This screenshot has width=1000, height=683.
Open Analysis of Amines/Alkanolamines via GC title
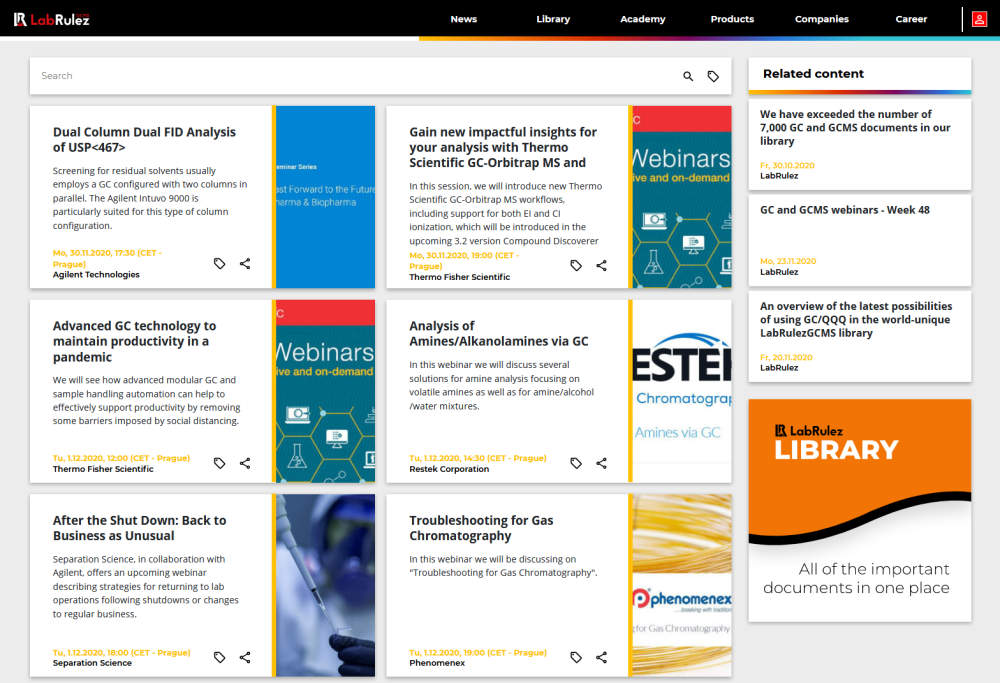[499, 334]
